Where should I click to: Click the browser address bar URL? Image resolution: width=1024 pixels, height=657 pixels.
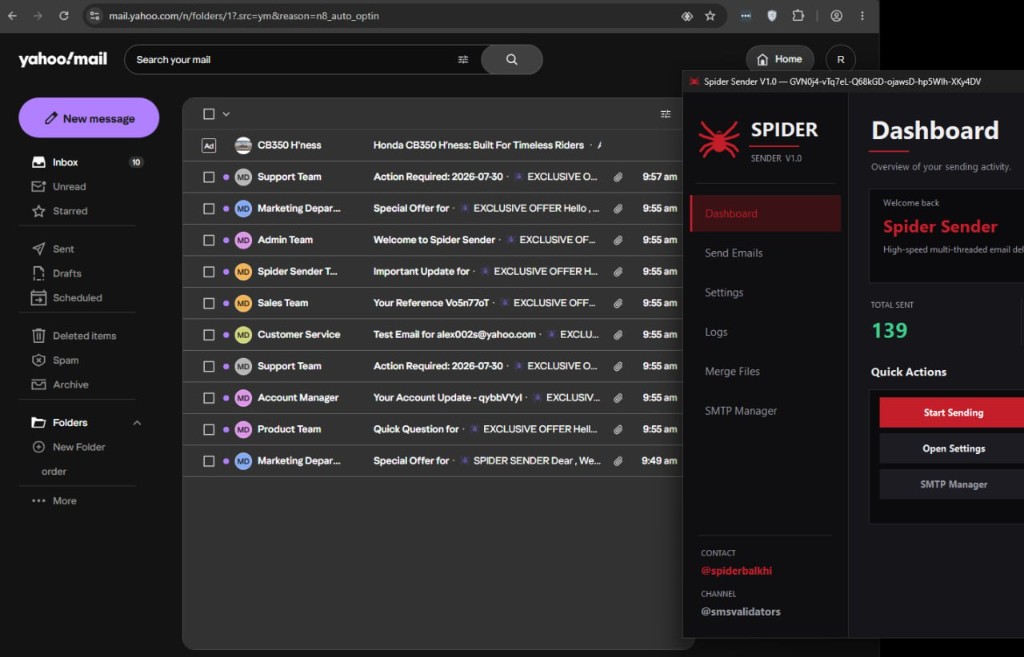pyautogui.click(x=244, y=16)
